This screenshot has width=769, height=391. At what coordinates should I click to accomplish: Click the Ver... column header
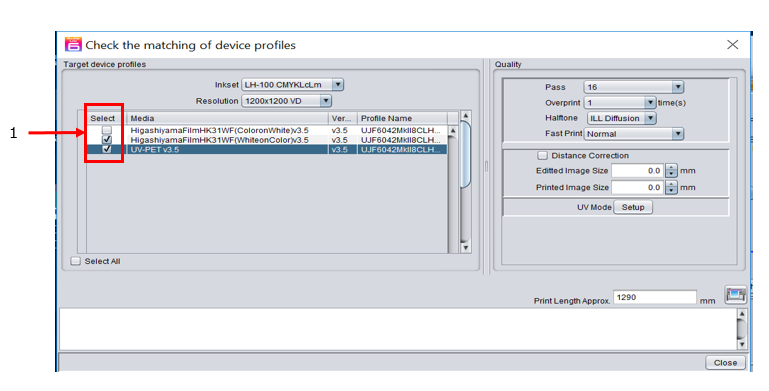(342, 118)
